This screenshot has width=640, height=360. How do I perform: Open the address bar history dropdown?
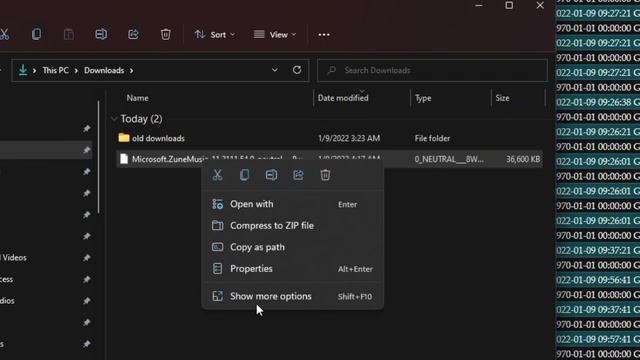[x=275, y=70]
